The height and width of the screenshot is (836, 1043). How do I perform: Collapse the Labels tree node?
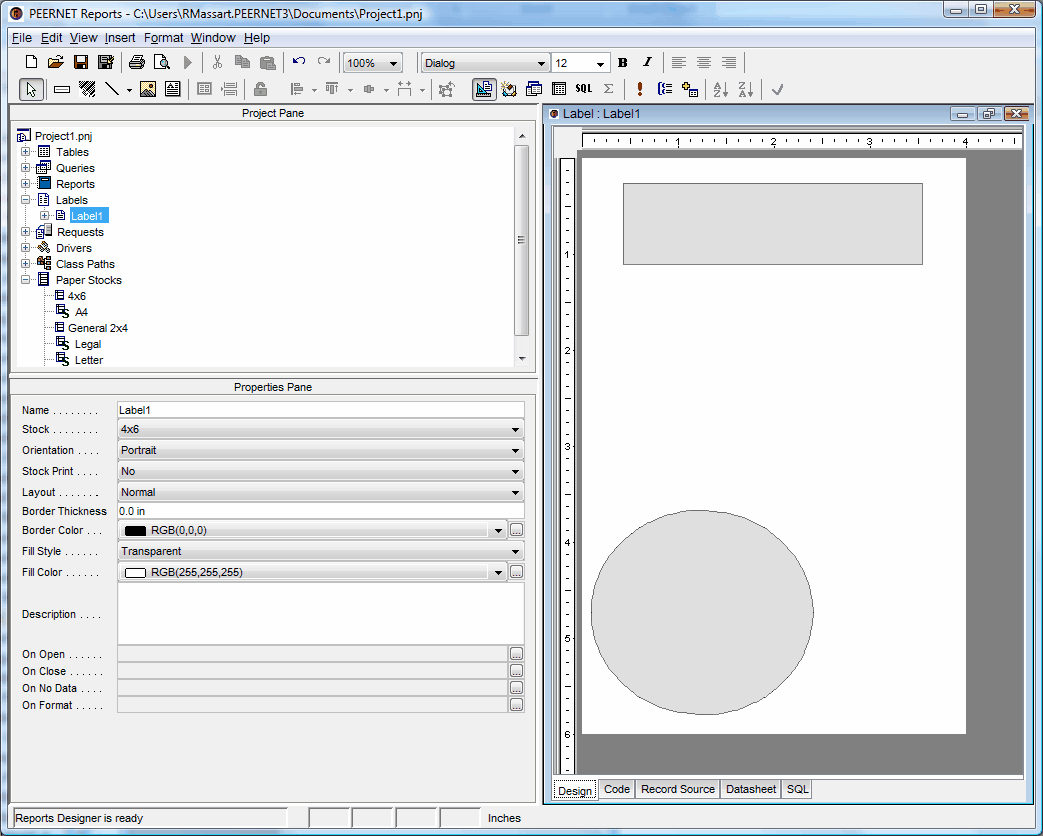[25, 200]
